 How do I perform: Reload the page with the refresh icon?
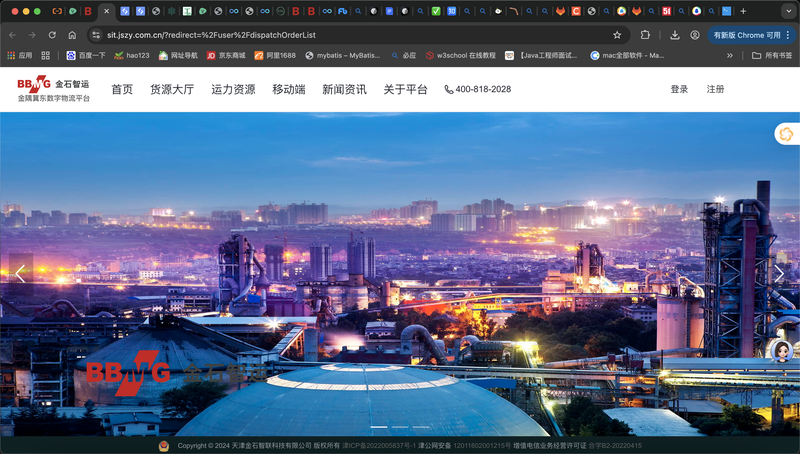tap(52, 35)
